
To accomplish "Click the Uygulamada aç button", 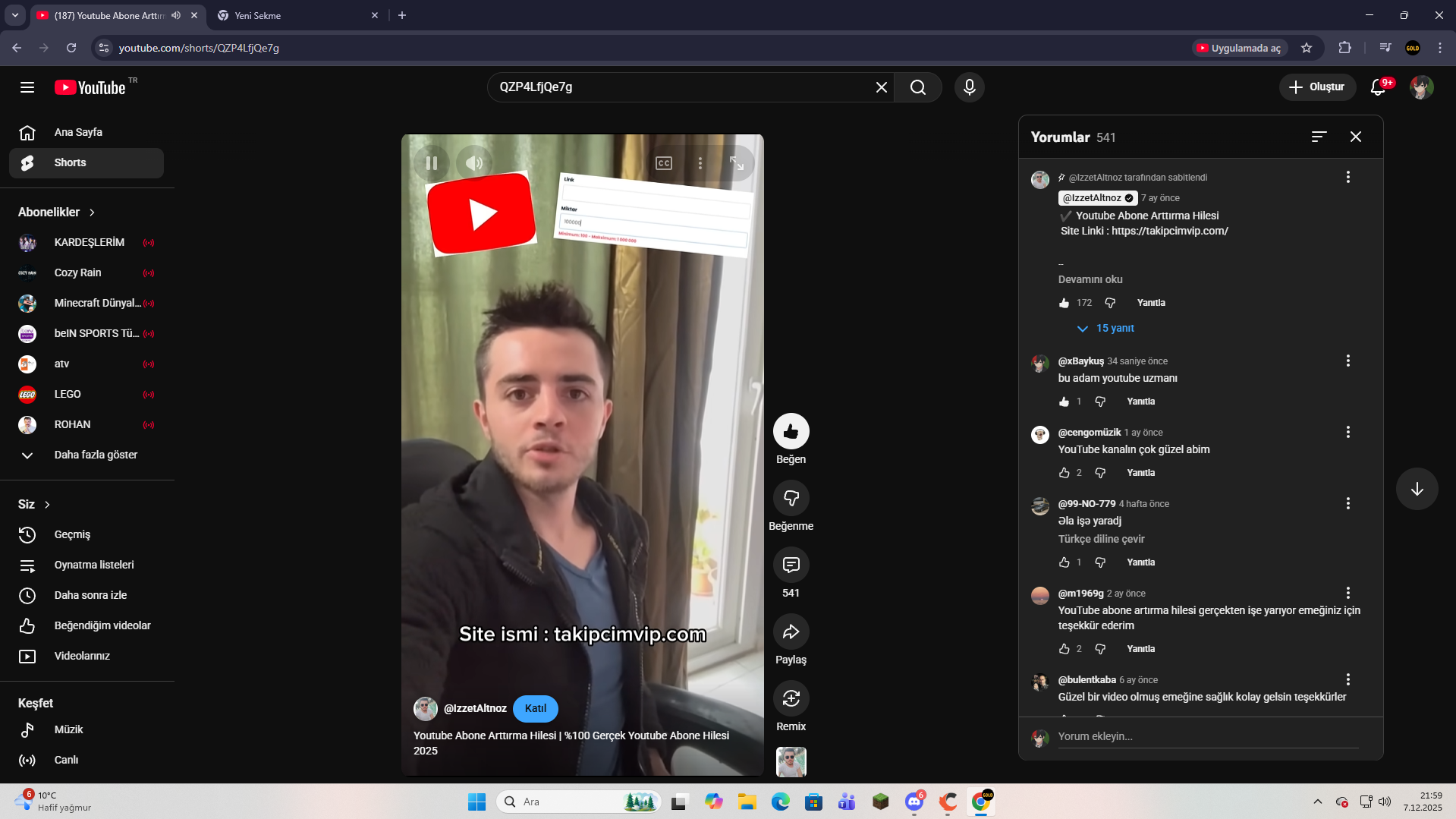I will coord(1239,48).
